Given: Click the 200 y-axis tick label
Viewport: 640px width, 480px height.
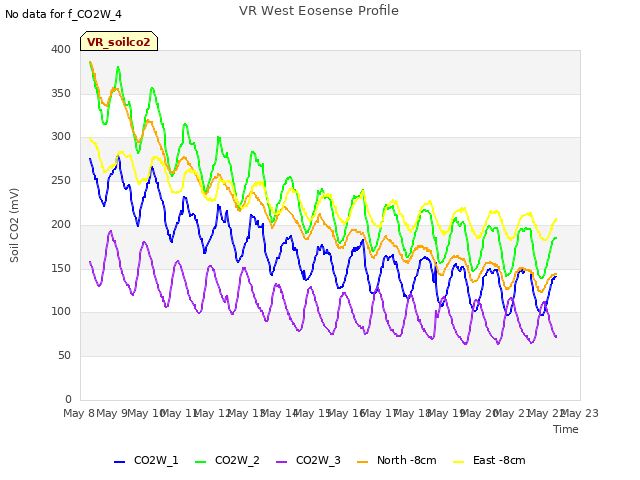Looking at the screenshot, I should pos(61,224).
